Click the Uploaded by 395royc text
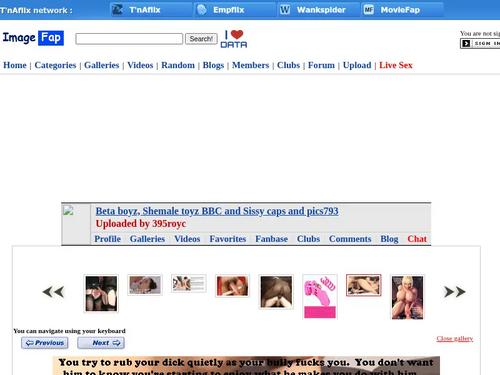Screen dimensions: 500x375 click(141, 223)
